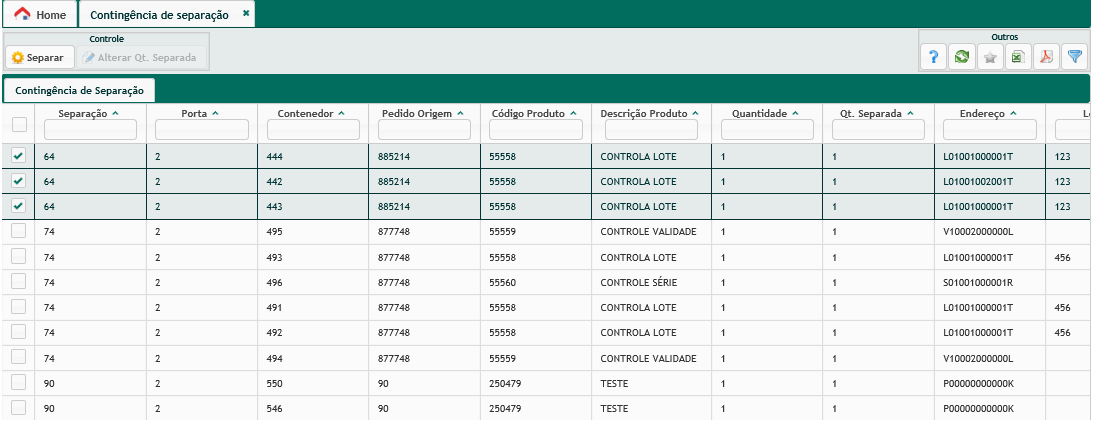Click the Home house icon
The width and height of the screenshot is (1096, 425).
coord(22,15)
